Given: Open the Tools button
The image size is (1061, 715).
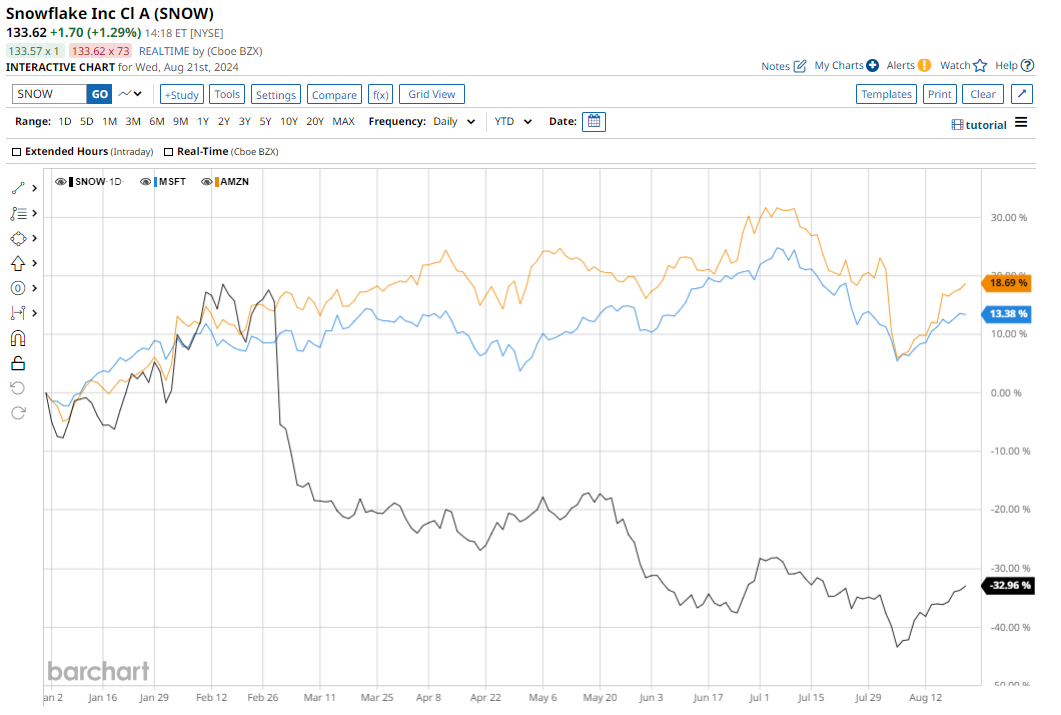Looking at the screenshot, I should pos(227,95).
